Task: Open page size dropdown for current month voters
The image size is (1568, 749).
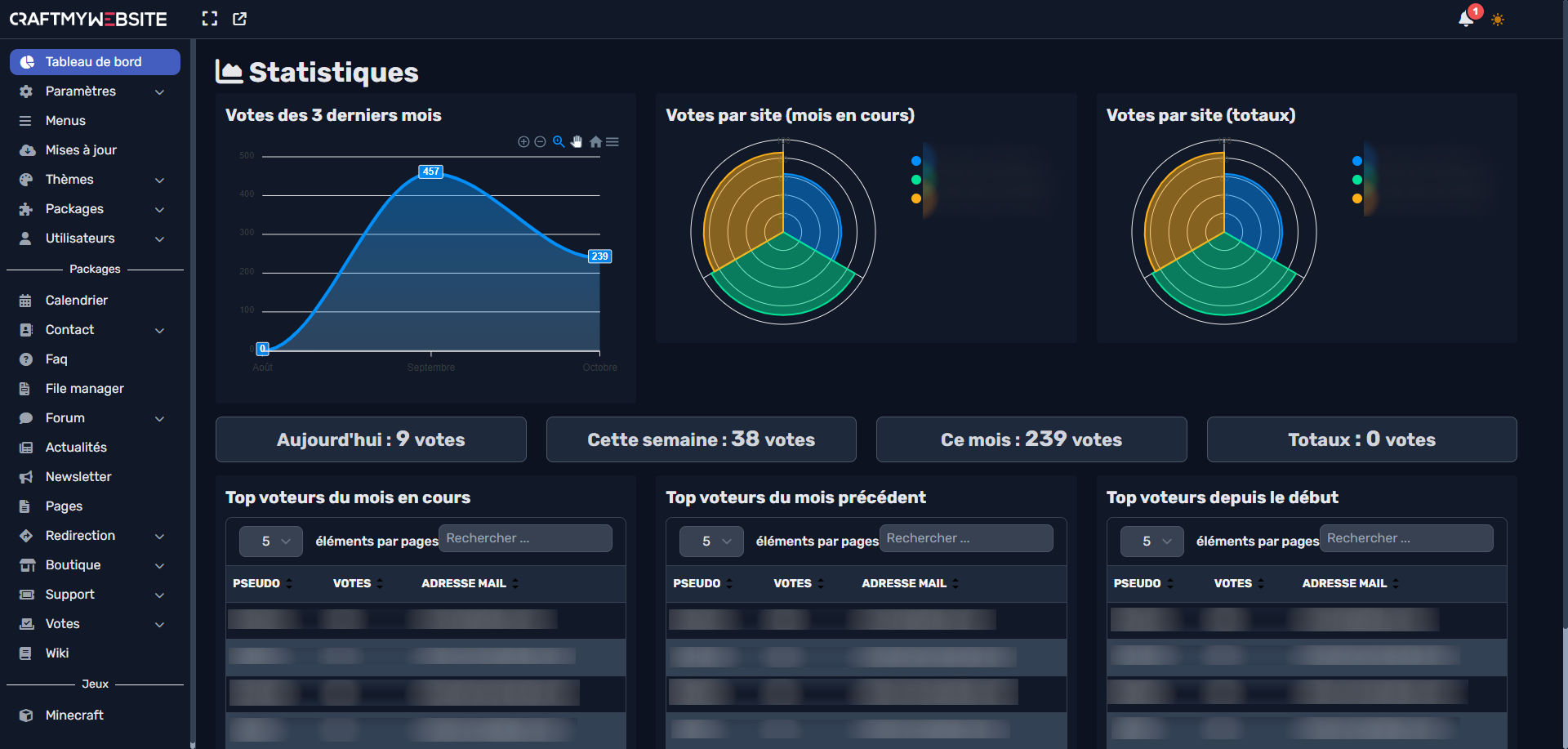Action: tap(271, 542)
